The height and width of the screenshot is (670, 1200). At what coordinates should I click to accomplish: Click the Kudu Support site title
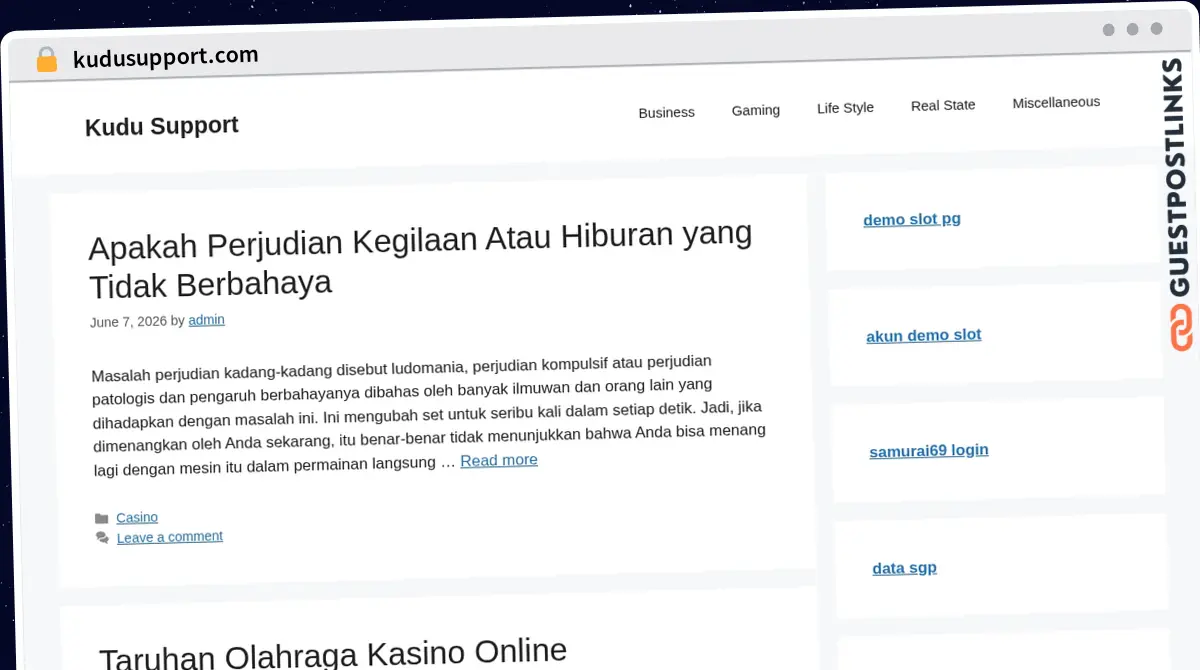click(162, 126)
